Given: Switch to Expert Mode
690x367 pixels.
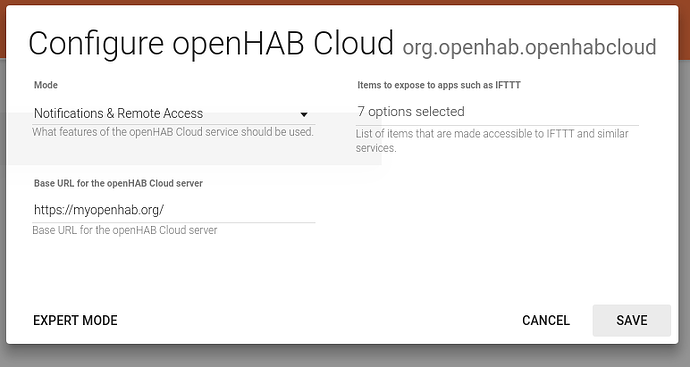Looking at the screenshot, I should click(x=75, y=320).
